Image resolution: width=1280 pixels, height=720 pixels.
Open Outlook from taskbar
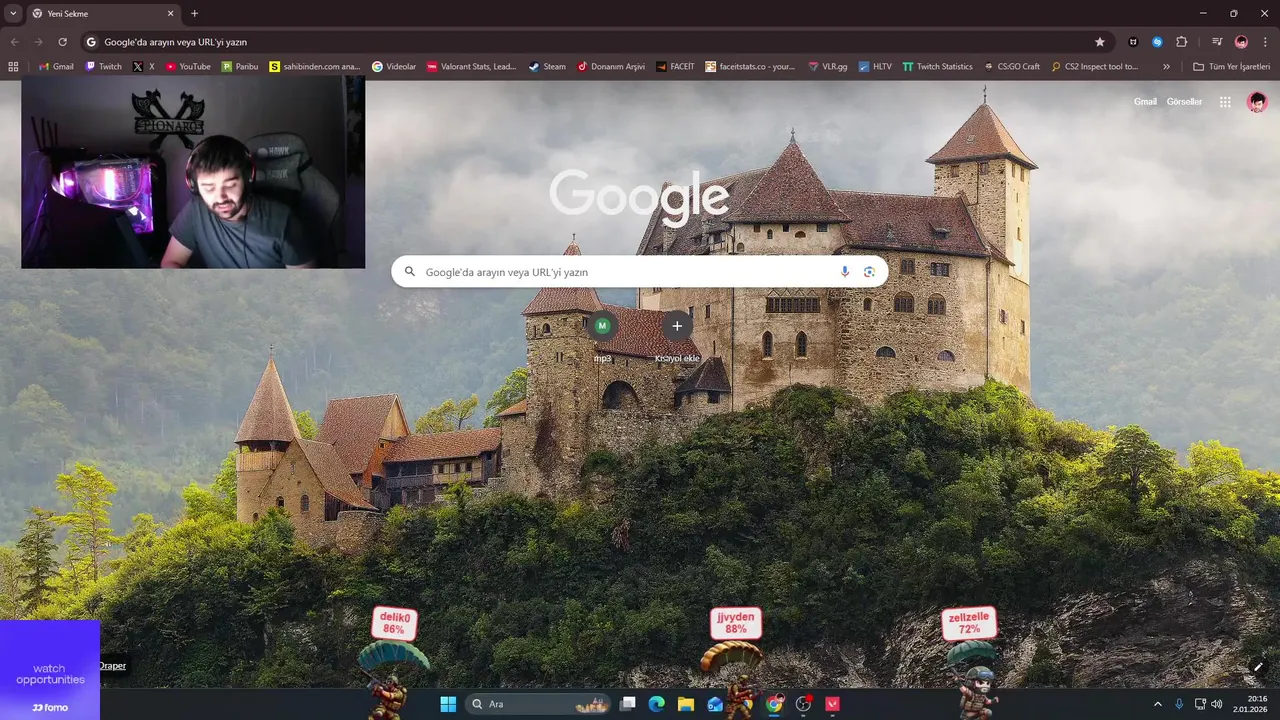[715, 704]
